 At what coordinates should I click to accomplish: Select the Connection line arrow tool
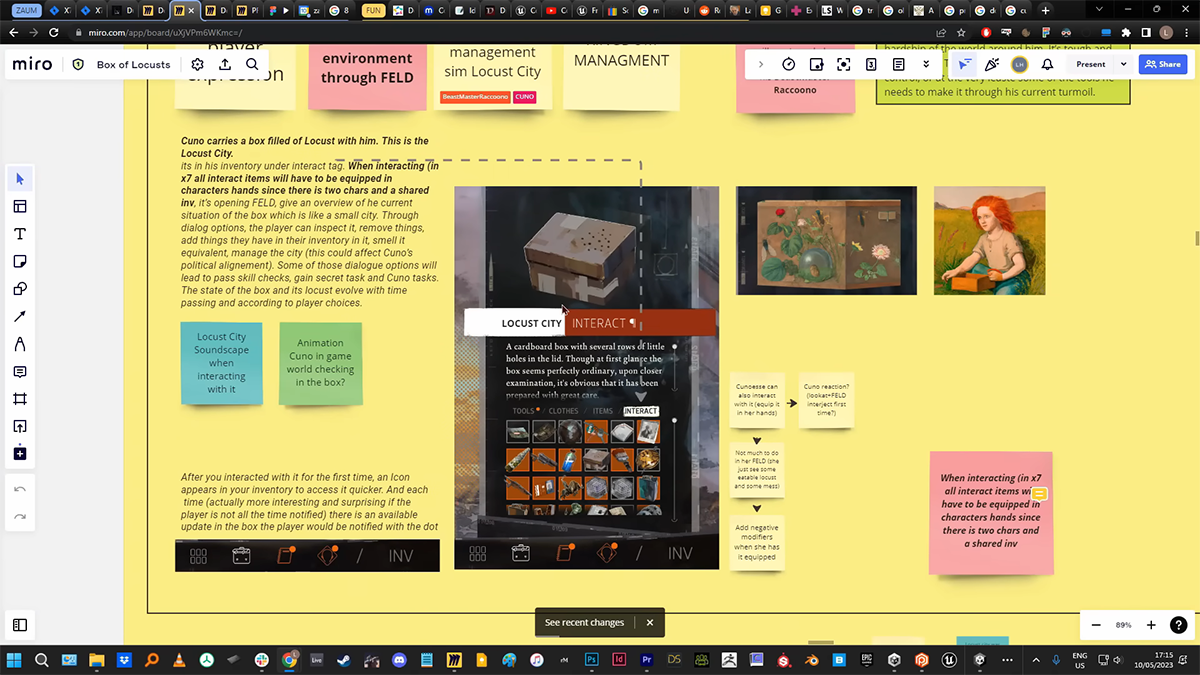pos(20,317)
